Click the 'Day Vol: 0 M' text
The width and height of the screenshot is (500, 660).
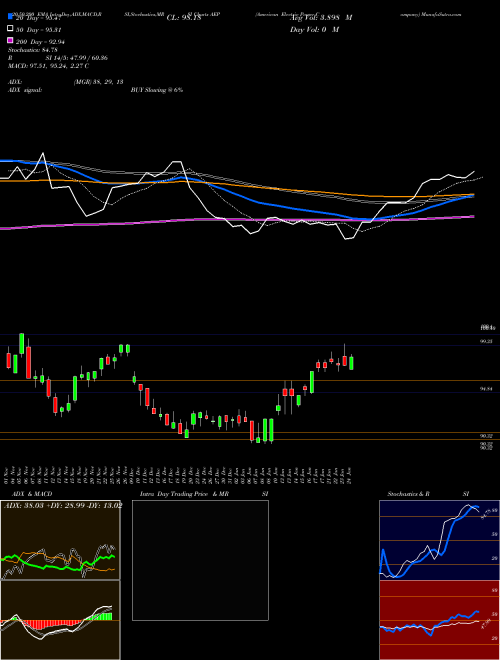coord(314,29)
